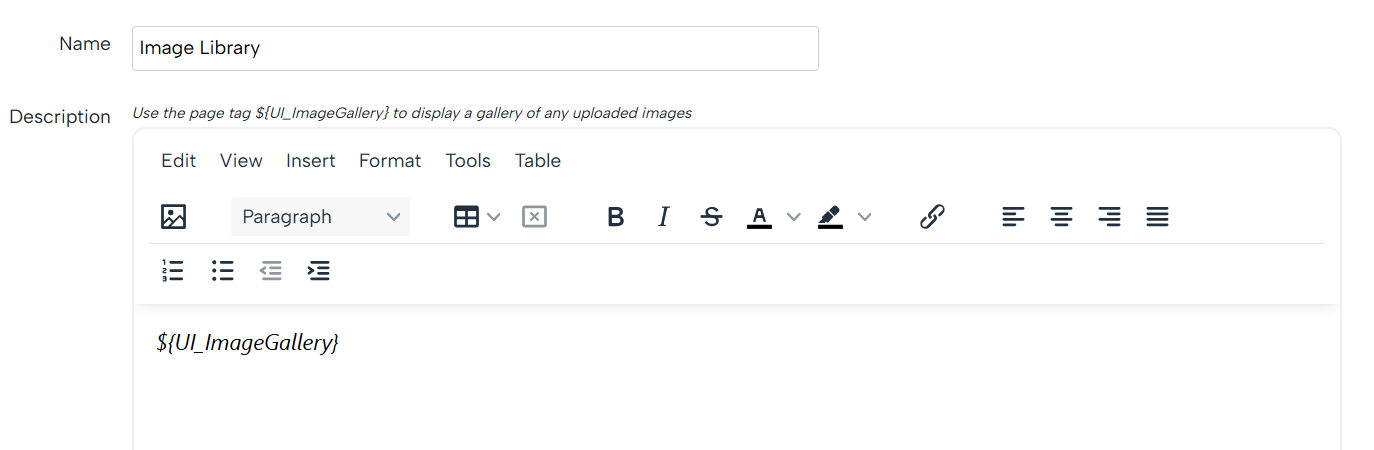This screenshot has height=450, width=1374.
Task: Open the Tools menu
Action: (468, 161)
